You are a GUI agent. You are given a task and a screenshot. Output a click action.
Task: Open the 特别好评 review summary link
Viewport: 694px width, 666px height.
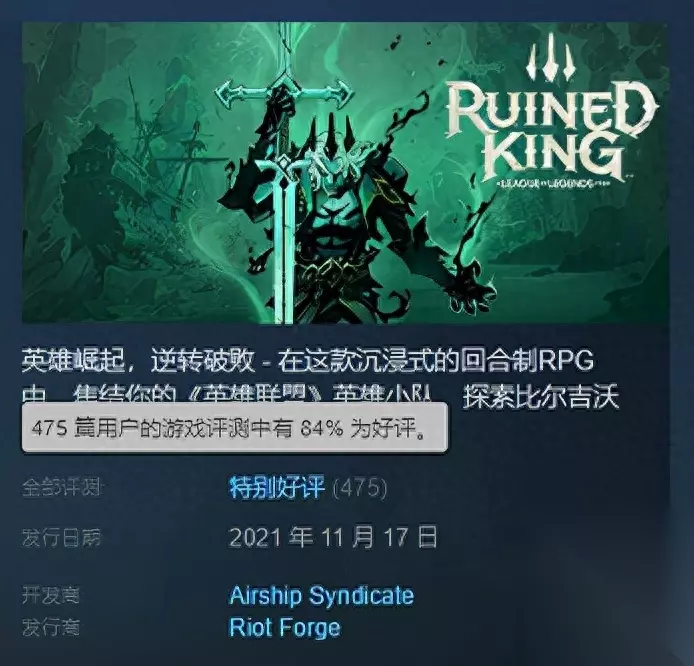tap(277, 488)
